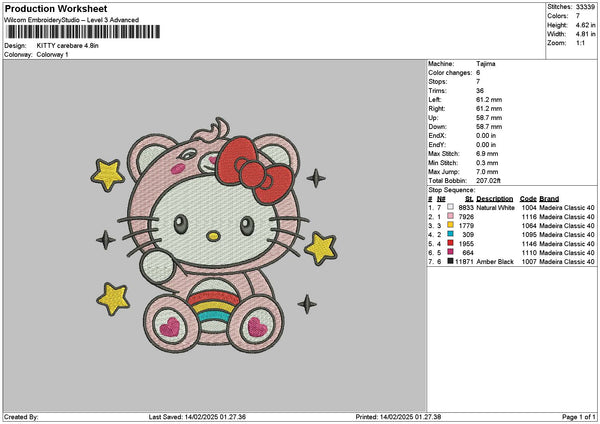Screen dimensions: 600x424
Task: Select the Natural White description text
Action: [496, 208]
